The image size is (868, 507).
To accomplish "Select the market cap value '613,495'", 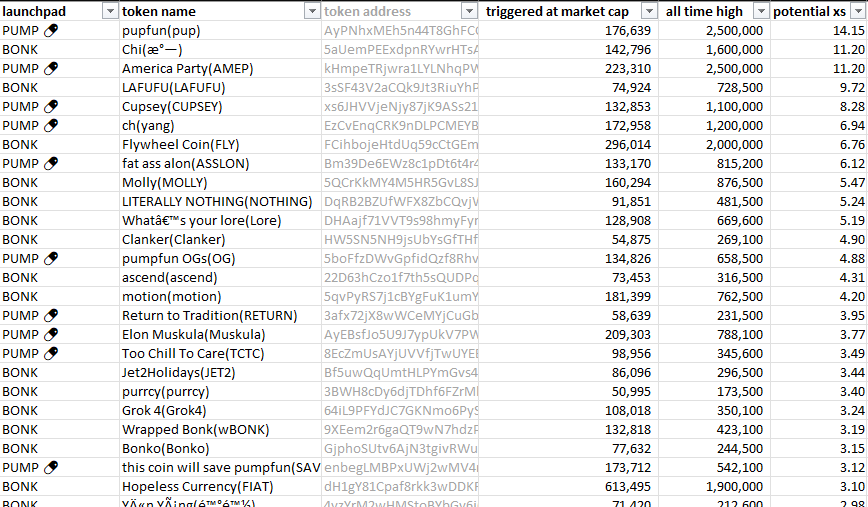I will pyautogui.click(x=569, y=487).
